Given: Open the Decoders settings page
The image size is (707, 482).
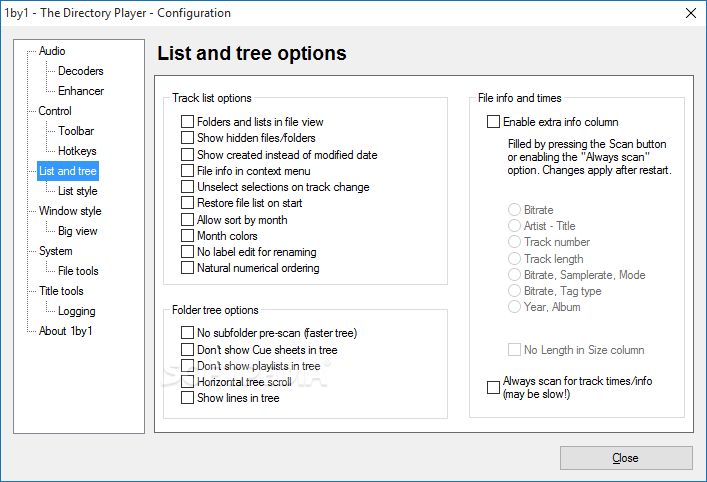Looking at the screenshot, I should coord(81,71).
